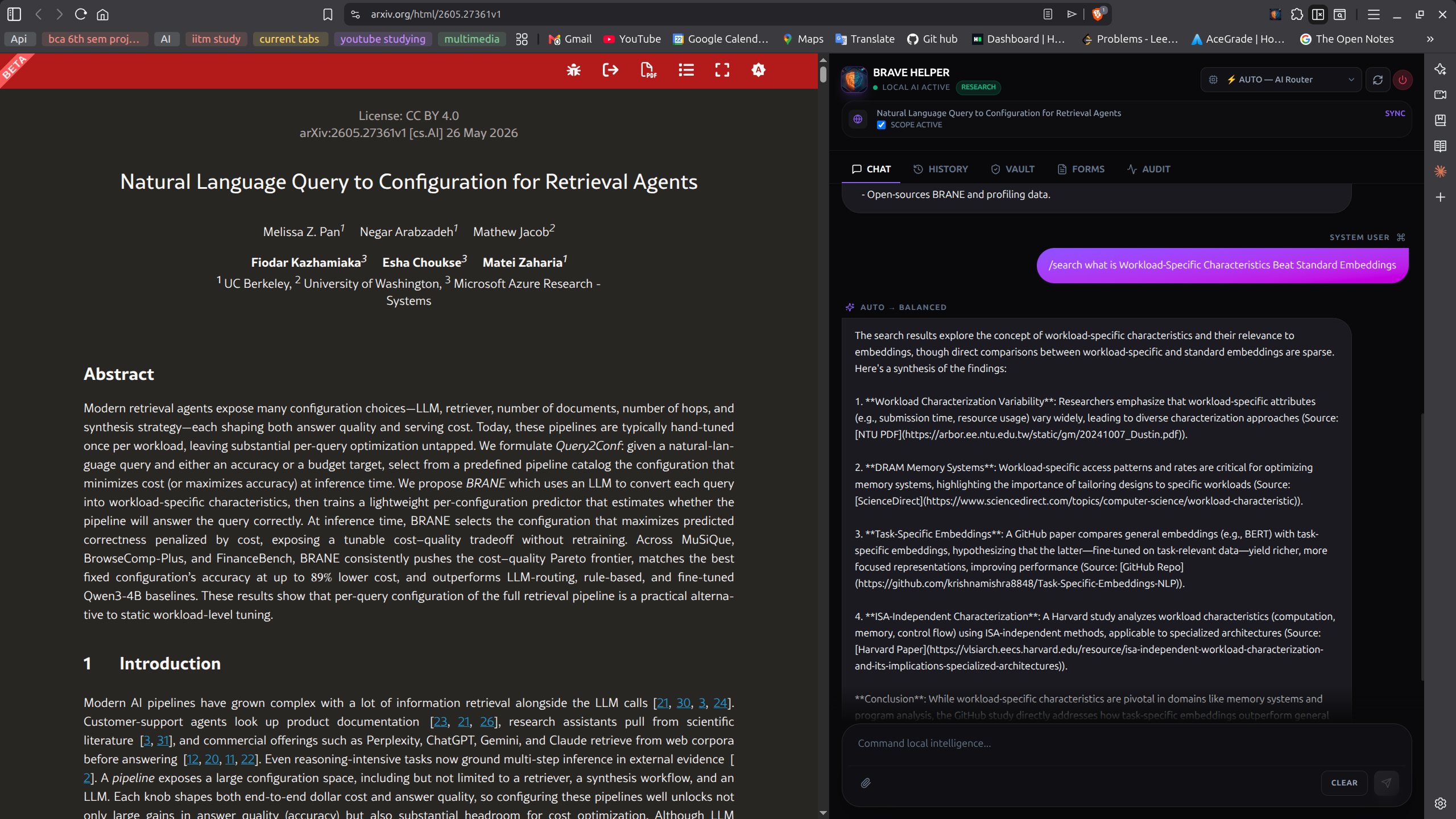
Task: Click the RESEARCH badge
Action: coord(978,87)
